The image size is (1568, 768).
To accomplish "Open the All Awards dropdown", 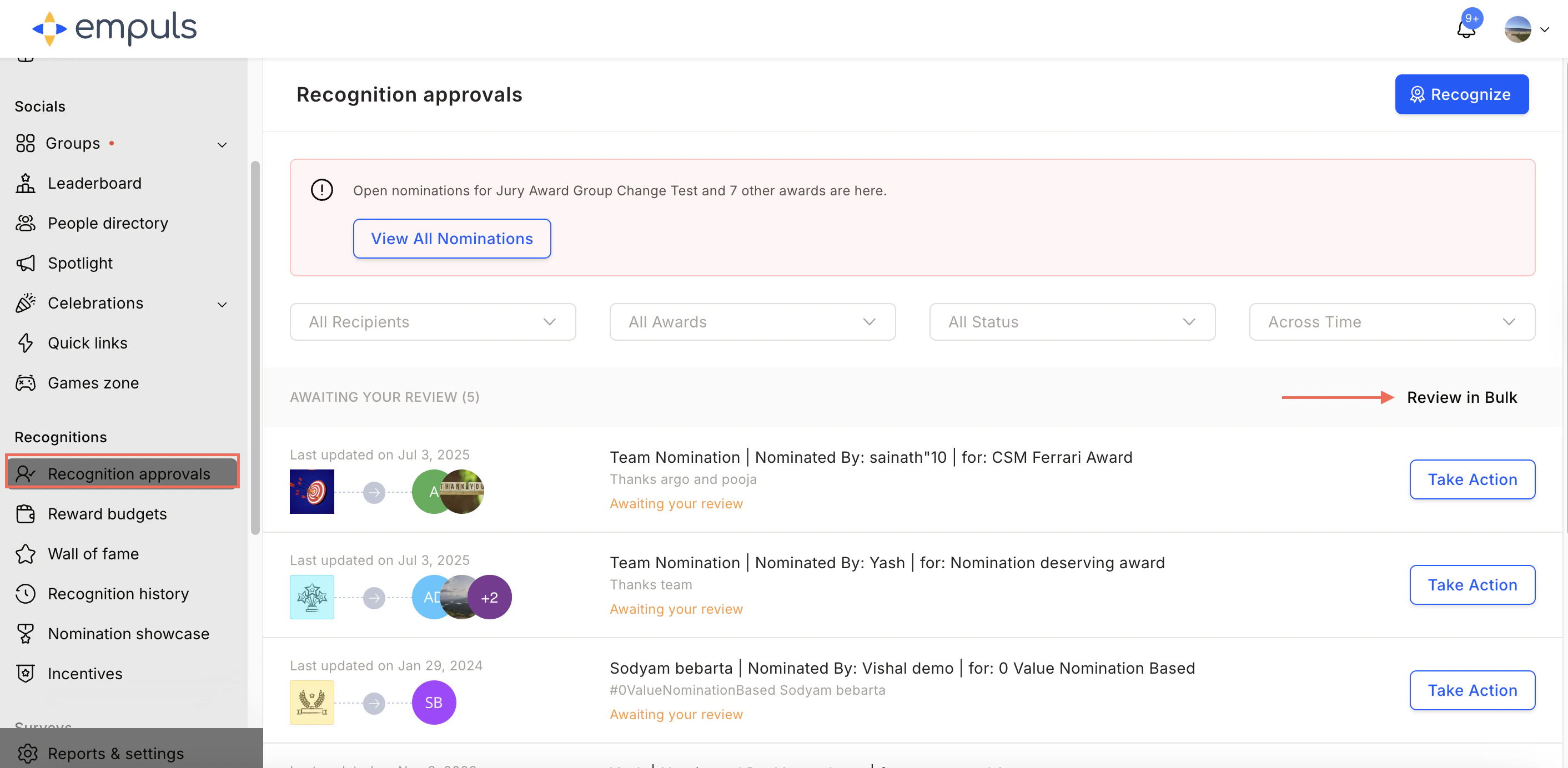I will pyautogui.click(x=752, y=322).
